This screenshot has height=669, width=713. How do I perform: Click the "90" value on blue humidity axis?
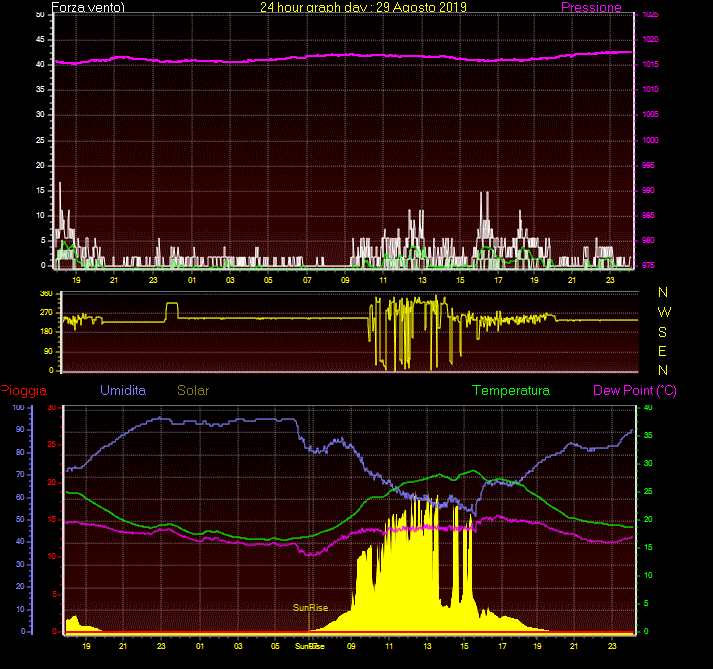coord(20,429)
